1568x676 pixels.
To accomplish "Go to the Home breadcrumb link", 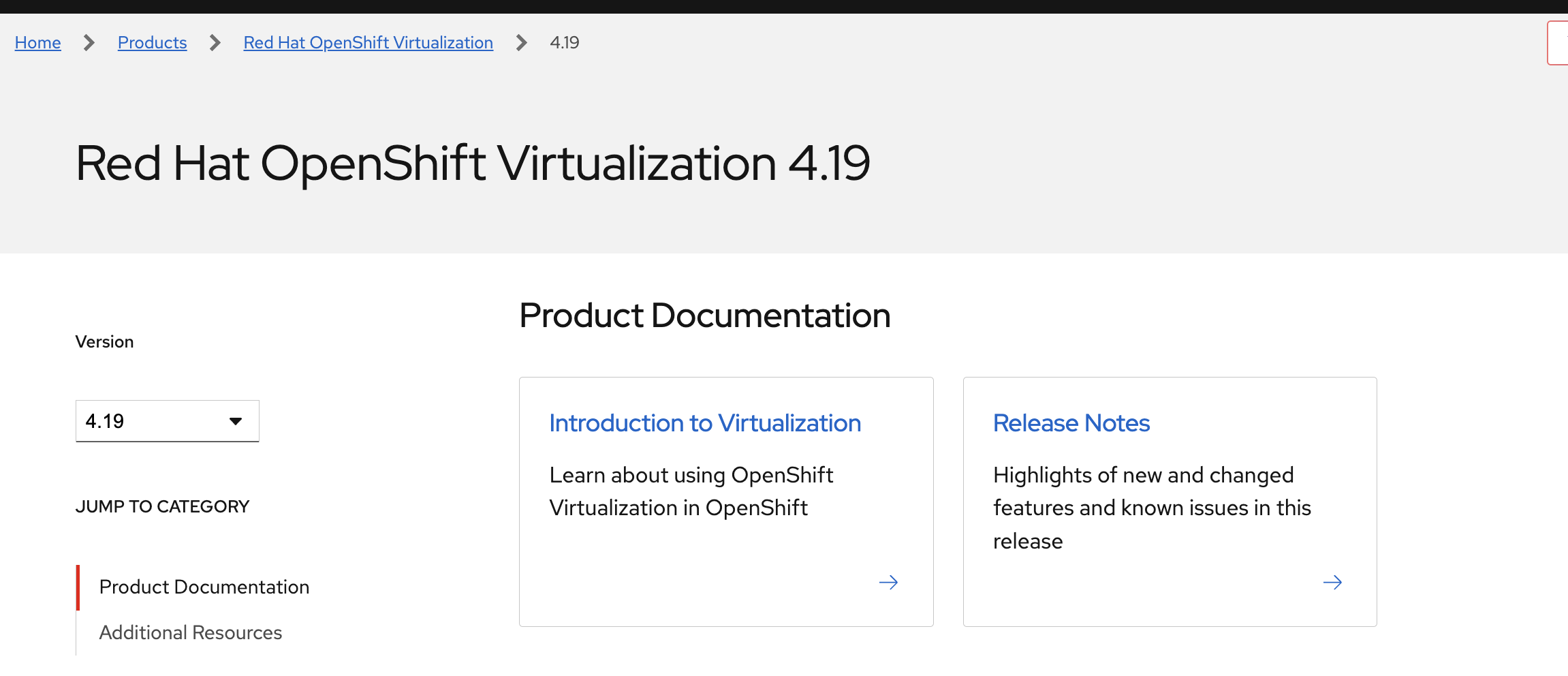I will (38, 43).
